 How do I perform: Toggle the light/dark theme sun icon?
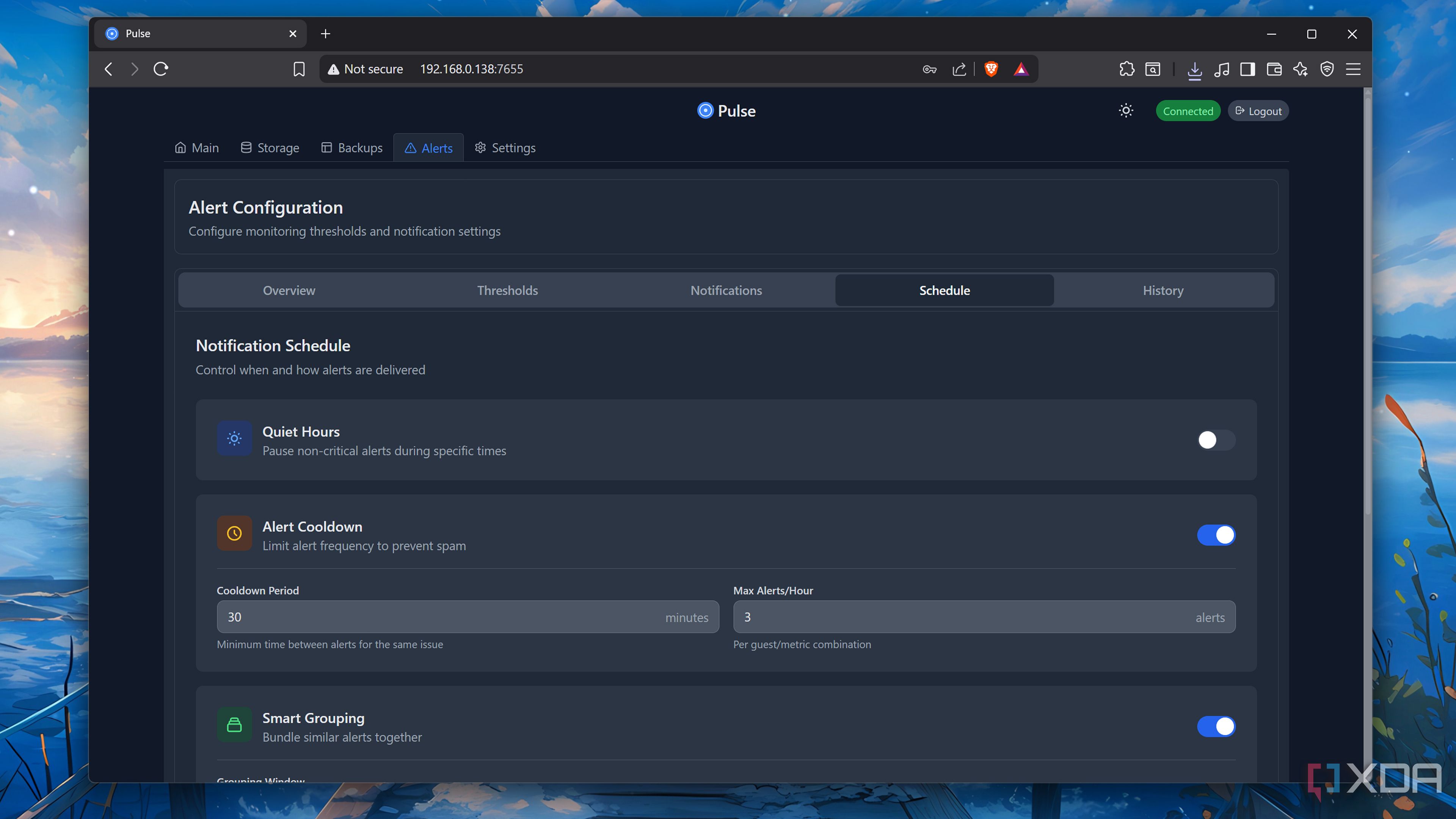click(1126, 111)
